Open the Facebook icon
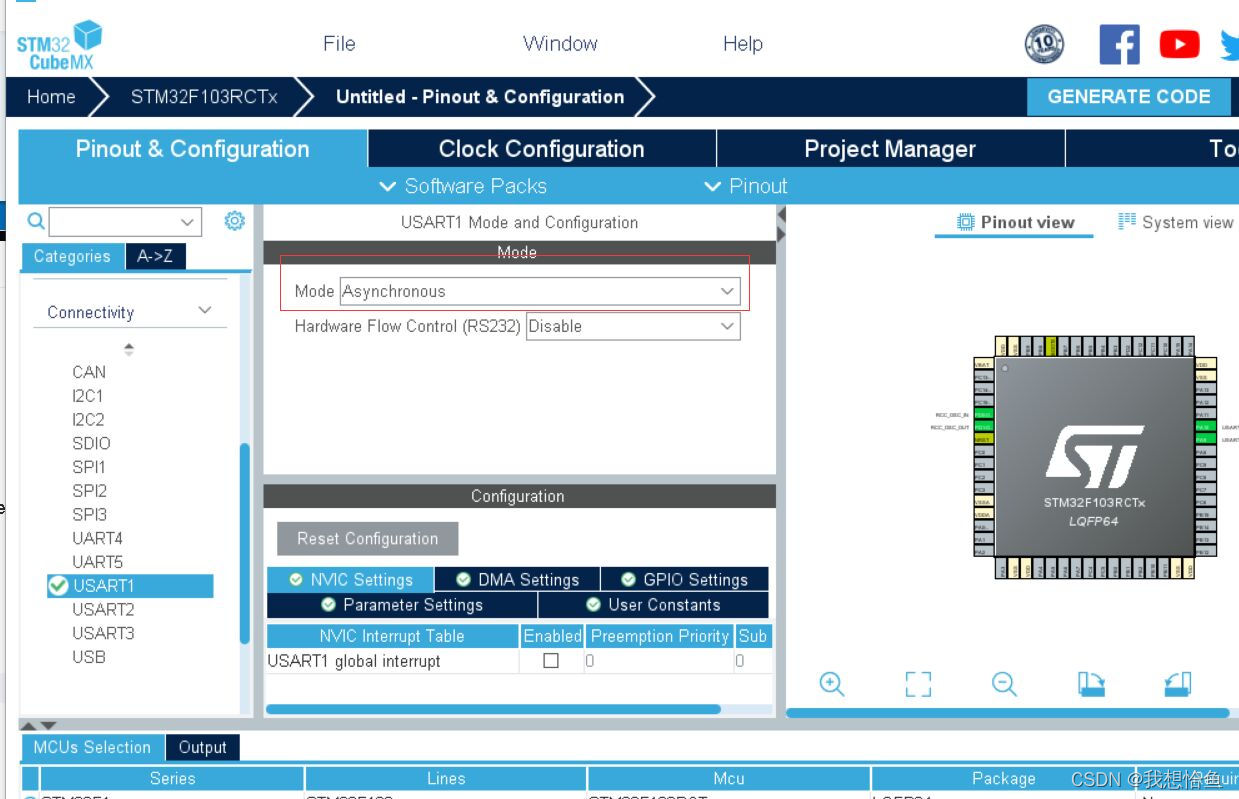Screen dimensions: 1239x799 coord(1119,44)
